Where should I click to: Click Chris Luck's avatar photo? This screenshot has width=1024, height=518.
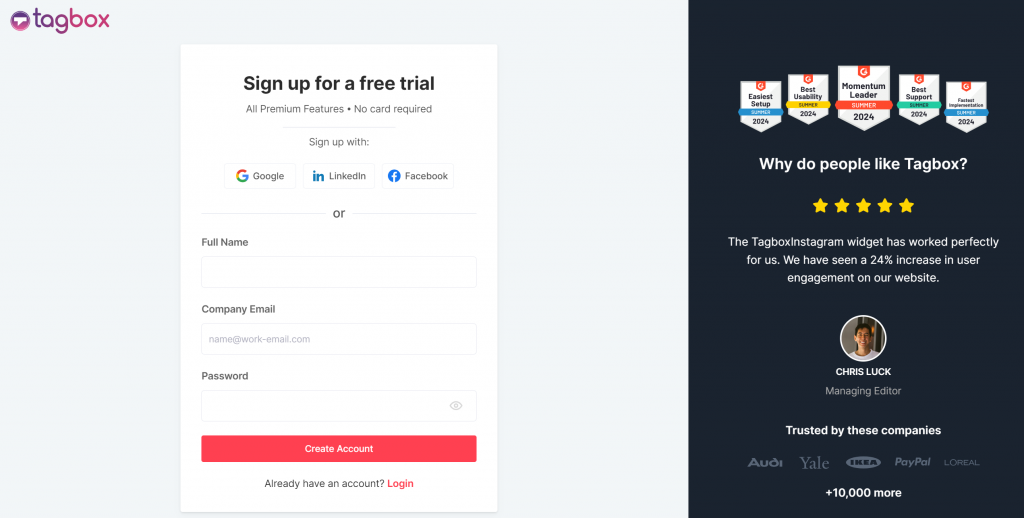(x=863, y=339)
